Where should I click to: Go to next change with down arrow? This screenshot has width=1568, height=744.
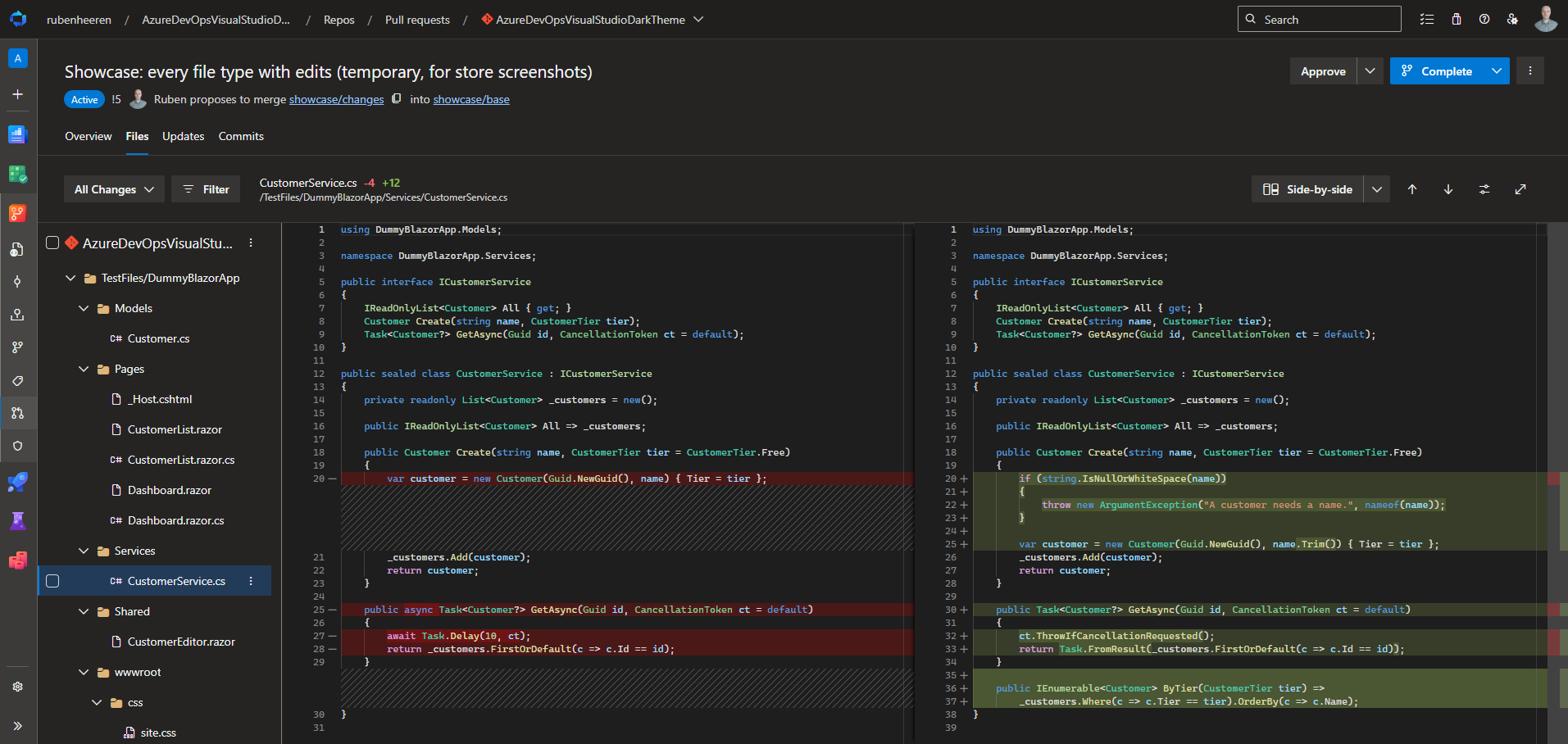(1448, 189)
